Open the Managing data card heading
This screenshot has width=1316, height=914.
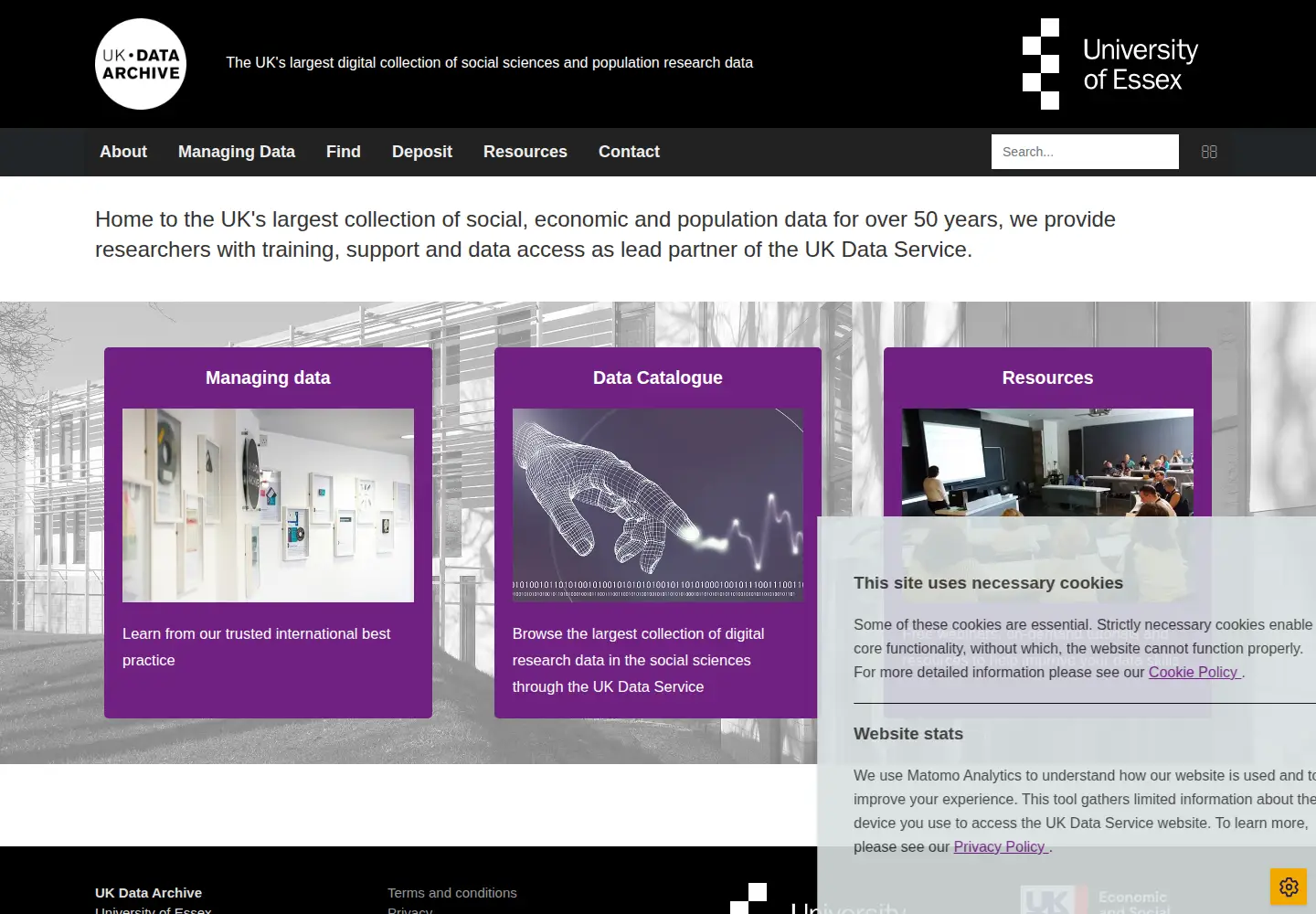coord(268,377)
